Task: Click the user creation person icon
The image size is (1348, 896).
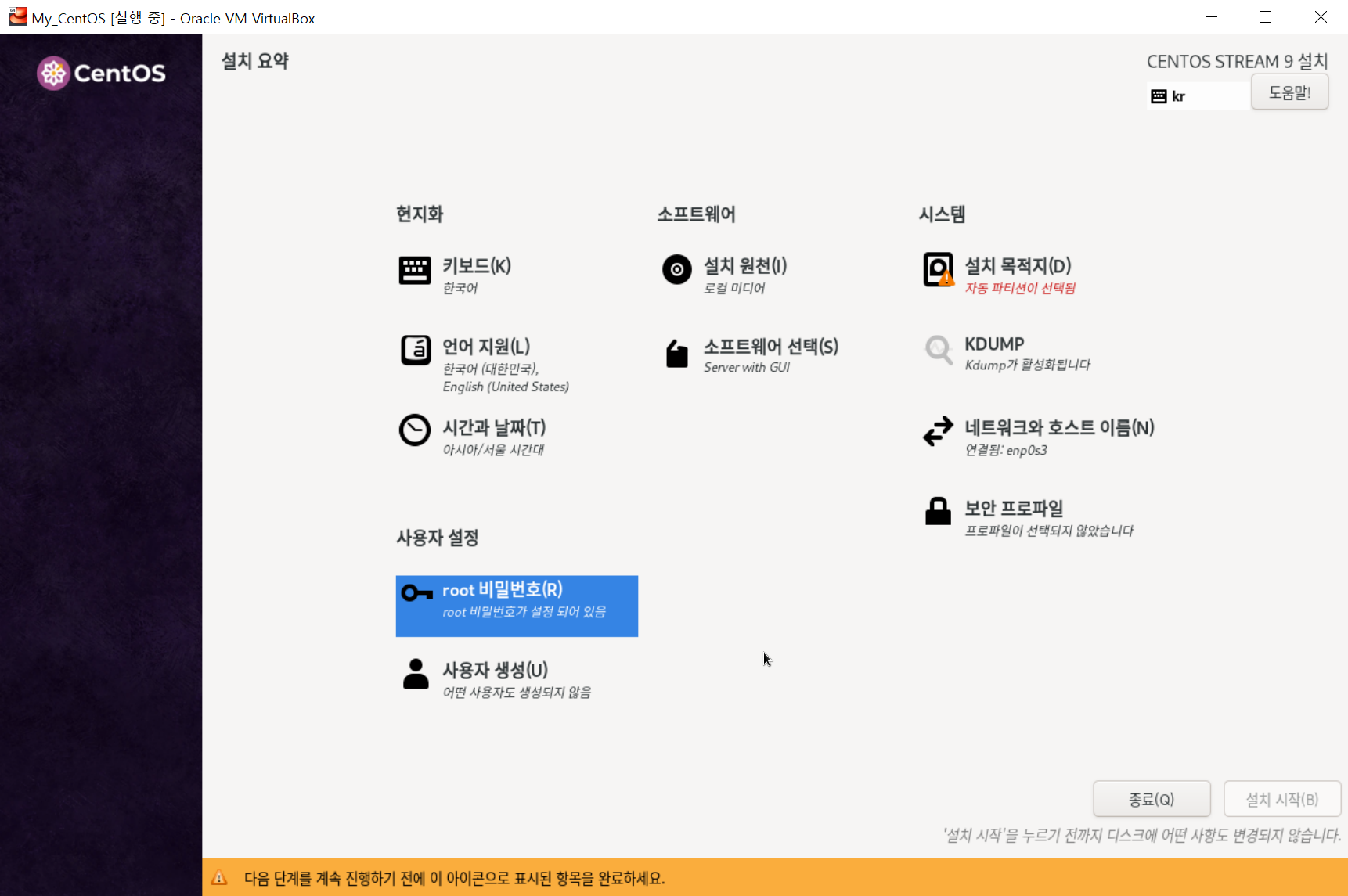Action: tap(416, 674)
